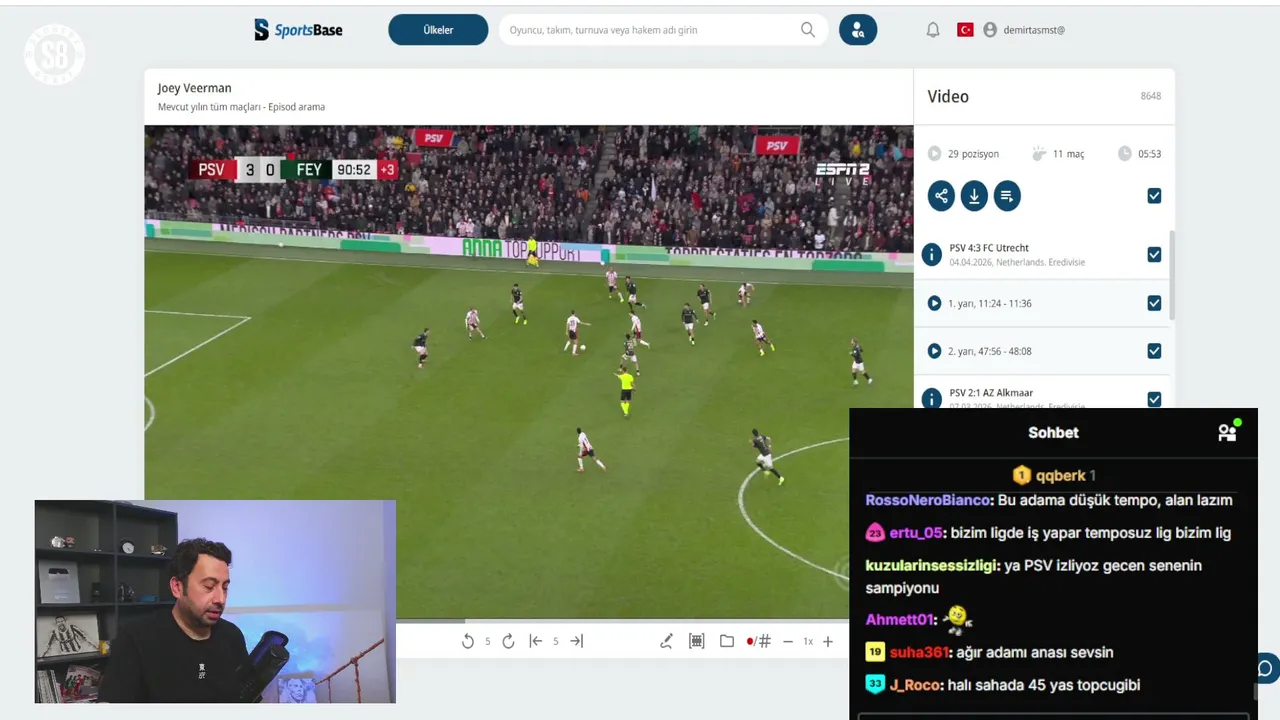1280x720 pixels.
Task: Uncheck the 1. yarı 11:24 - 11:36 clip
Action: tap(1154, 303)
